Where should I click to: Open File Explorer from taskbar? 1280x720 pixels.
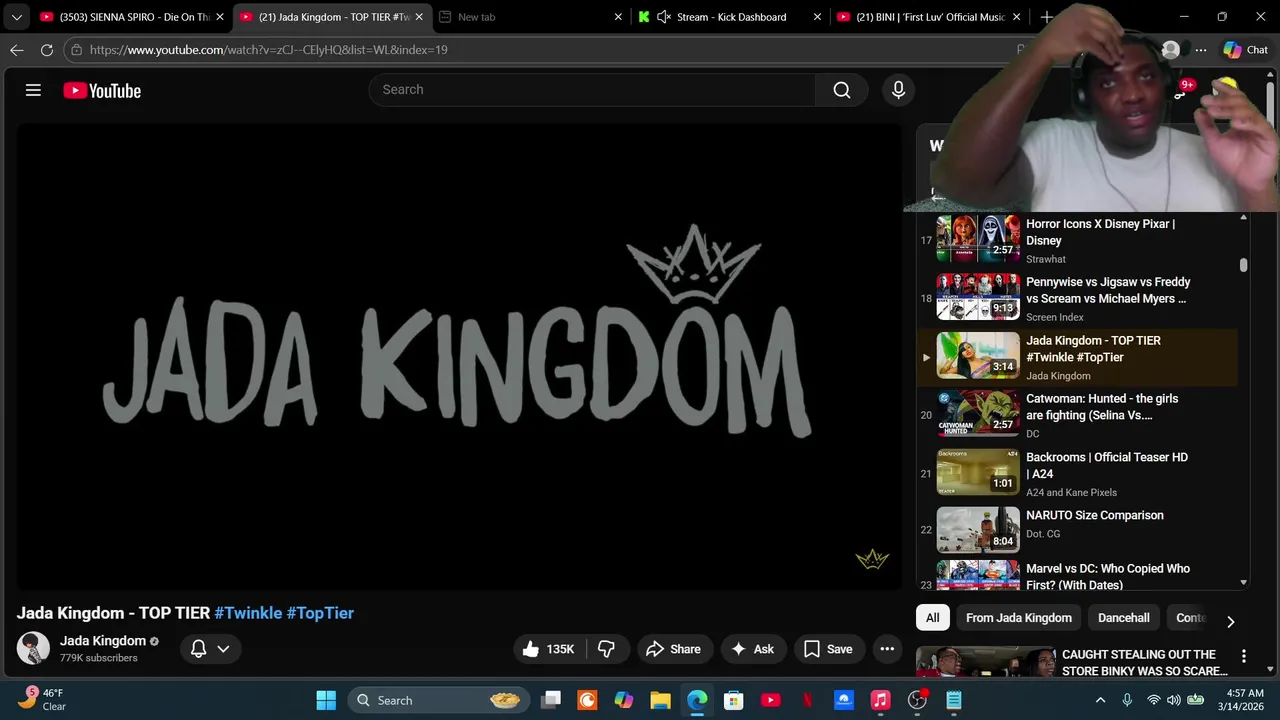[660, 700]
